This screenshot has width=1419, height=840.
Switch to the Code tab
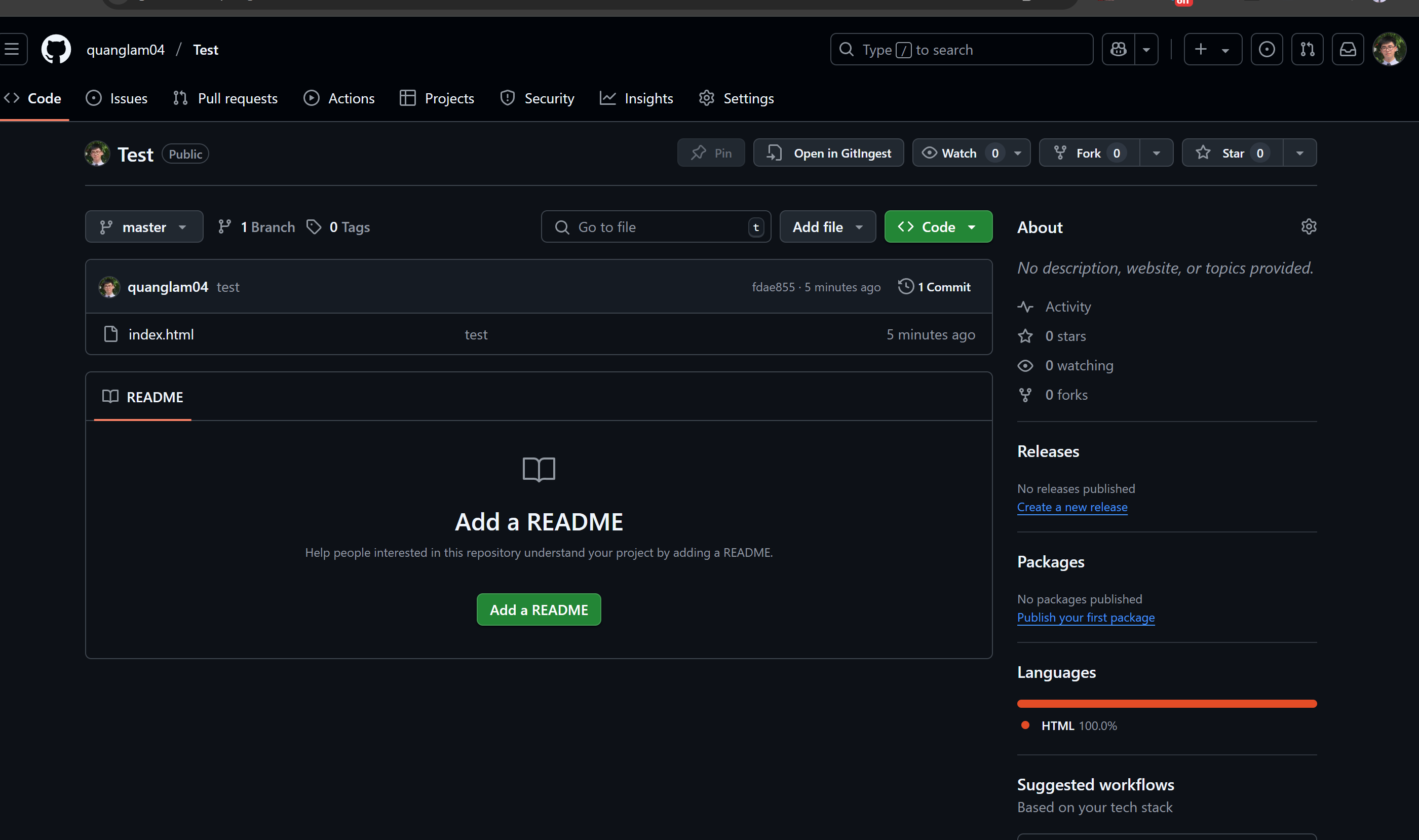(33, 98)
